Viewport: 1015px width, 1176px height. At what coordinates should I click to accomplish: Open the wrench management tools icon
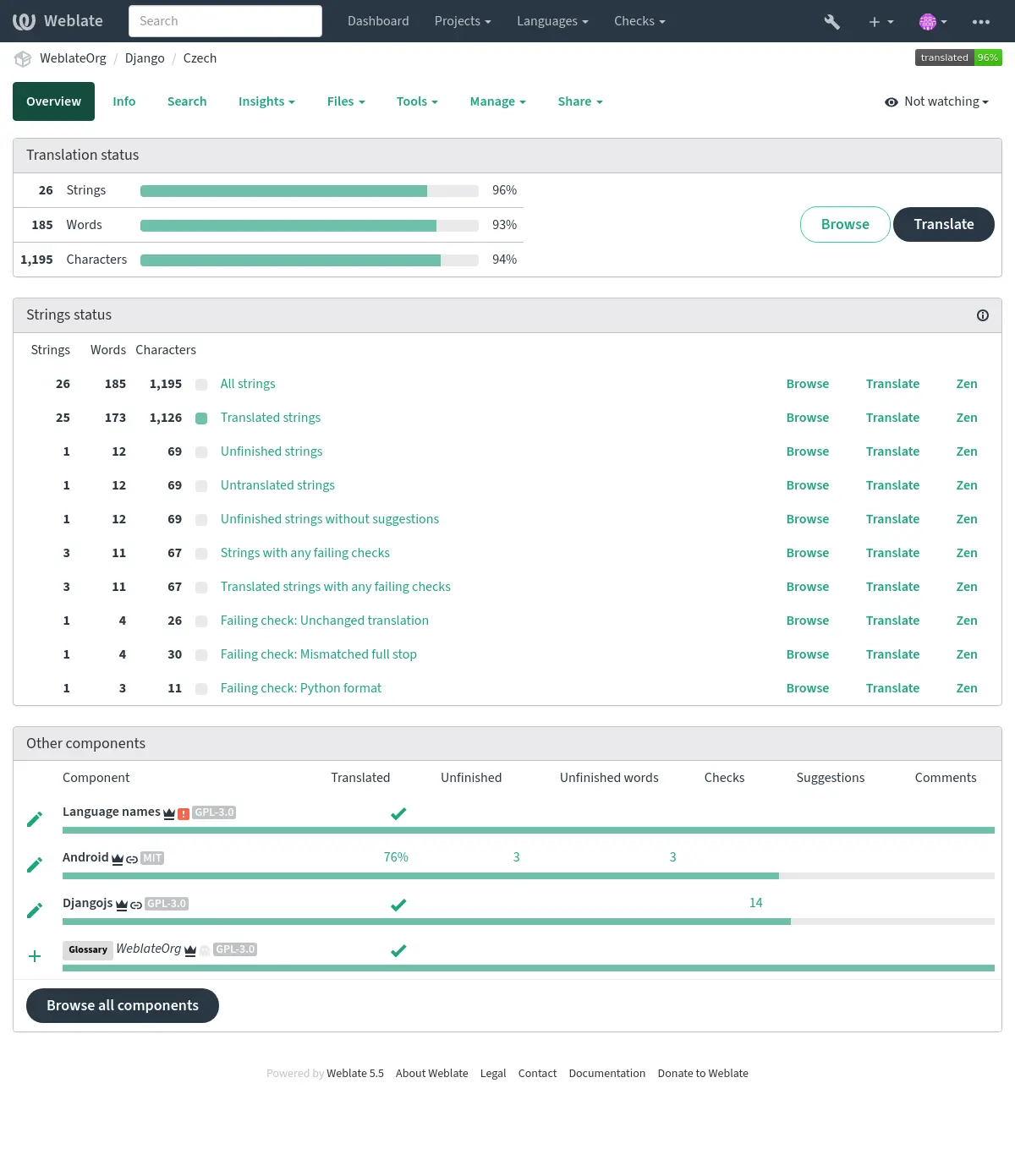click(x=832, y=22)
